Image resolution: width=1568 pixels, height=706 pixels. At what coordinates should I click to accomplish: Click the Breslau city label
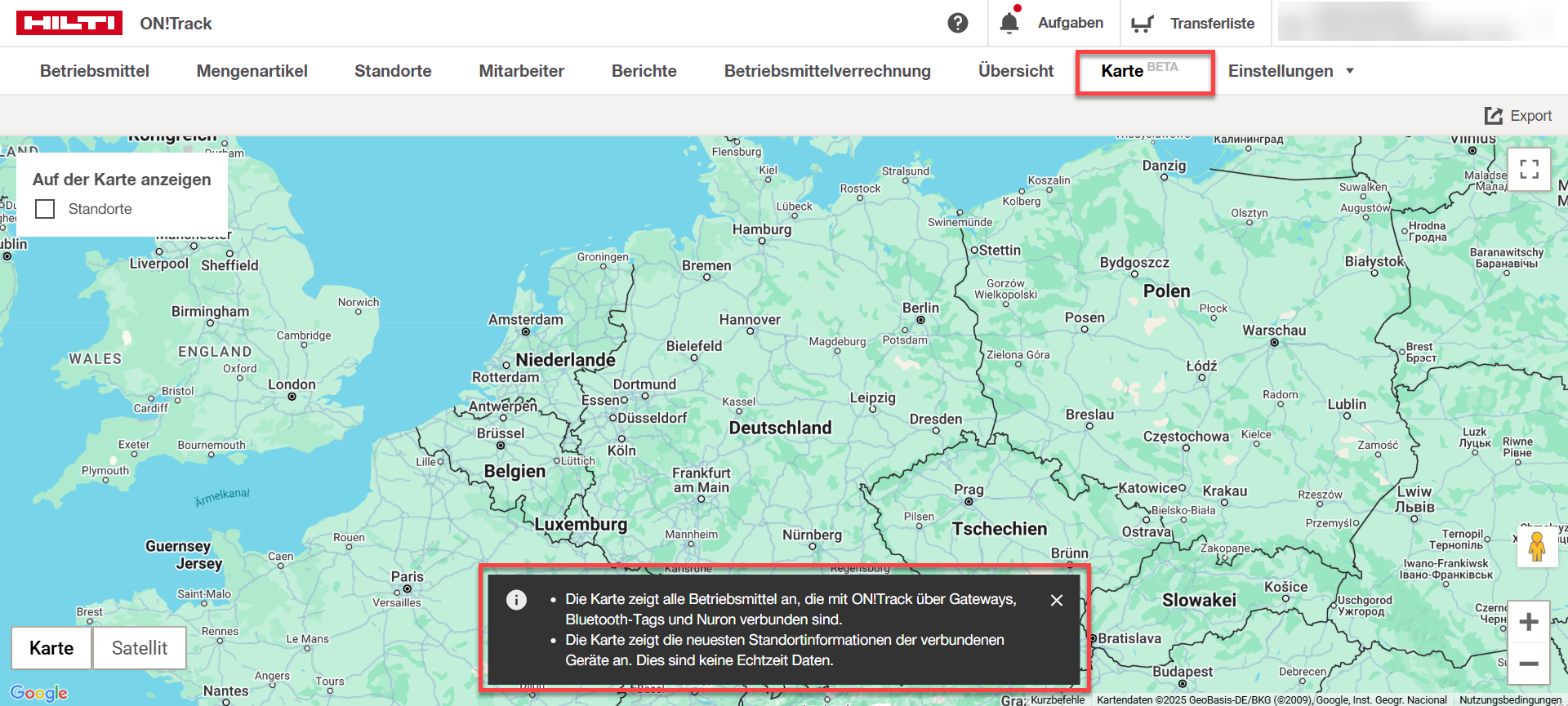click(x=1089, y=415)
